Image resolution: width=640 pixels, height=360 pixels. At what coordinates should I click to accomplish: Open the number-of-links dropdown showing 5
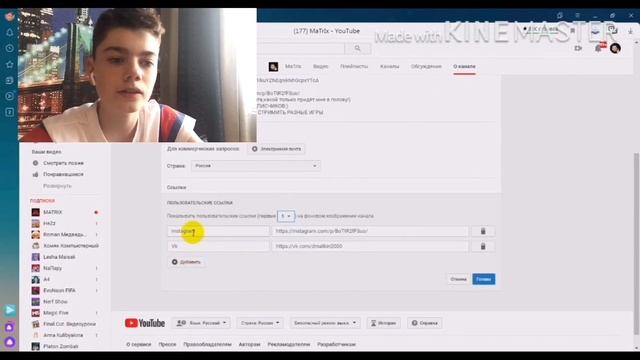(x=286, y=216)
